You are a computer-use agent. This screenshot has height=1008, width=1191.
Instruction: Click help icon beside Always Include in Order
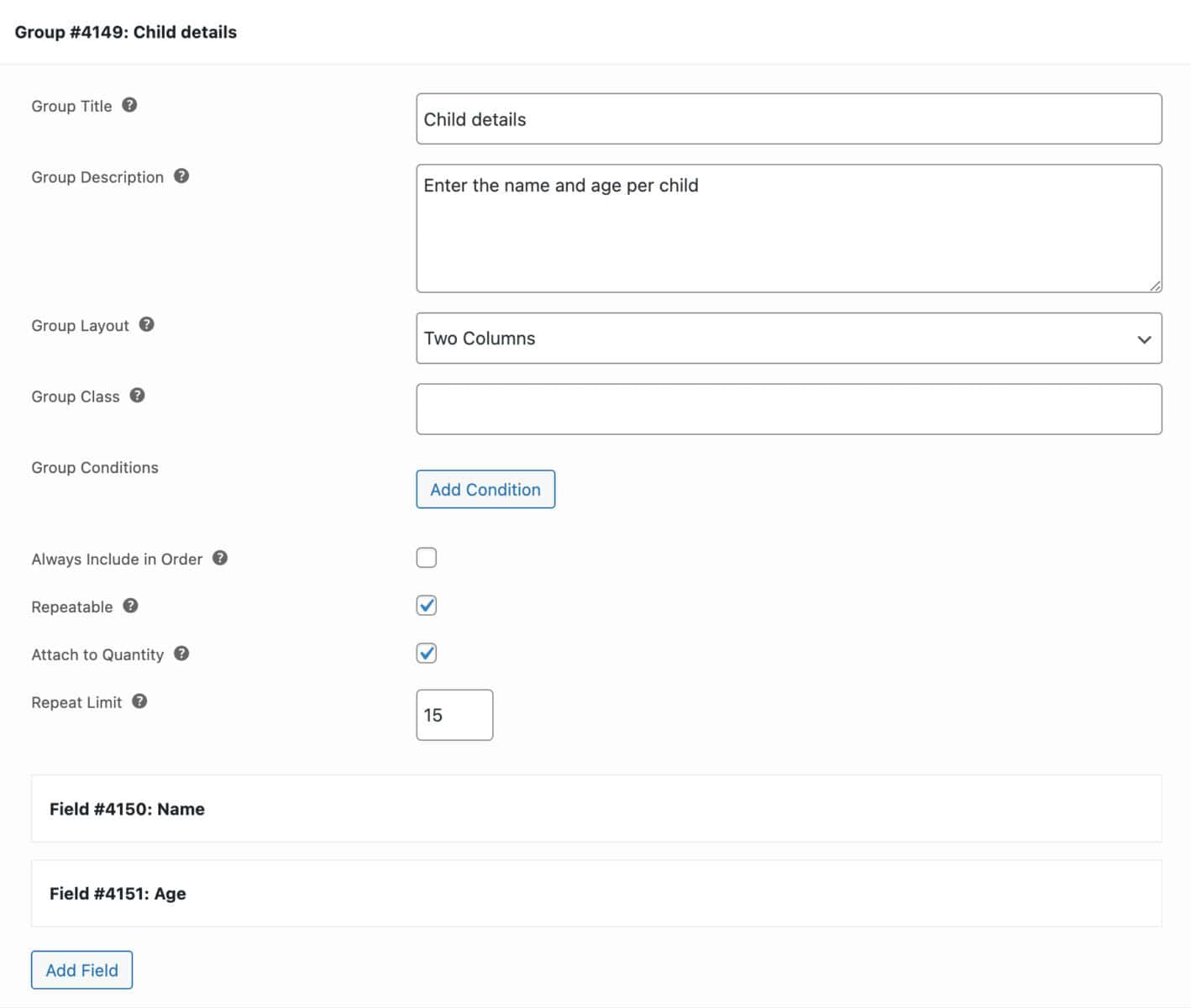point(220,558)
